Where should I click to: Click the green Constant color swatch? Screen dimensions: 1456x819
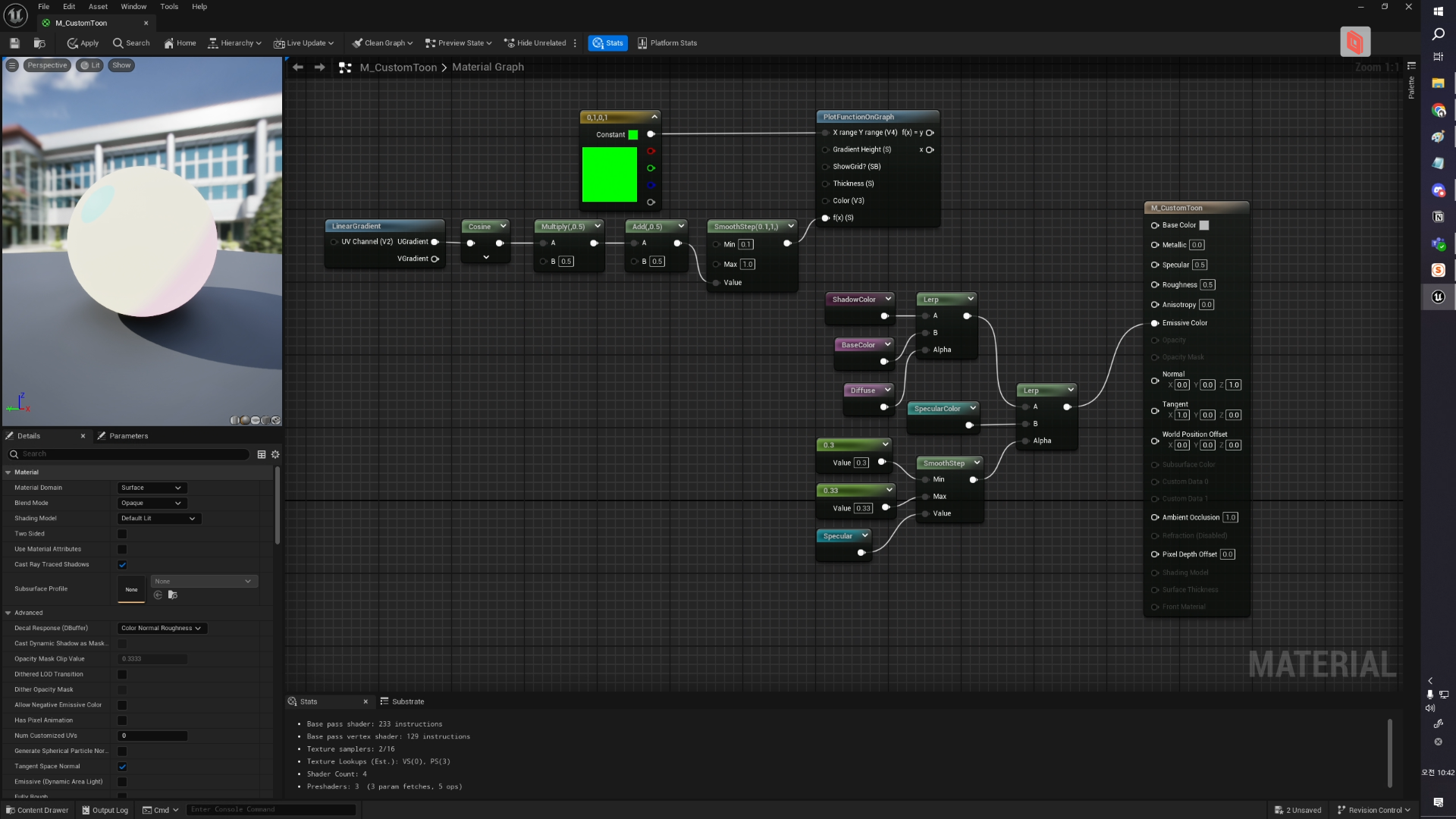point(632,135)
